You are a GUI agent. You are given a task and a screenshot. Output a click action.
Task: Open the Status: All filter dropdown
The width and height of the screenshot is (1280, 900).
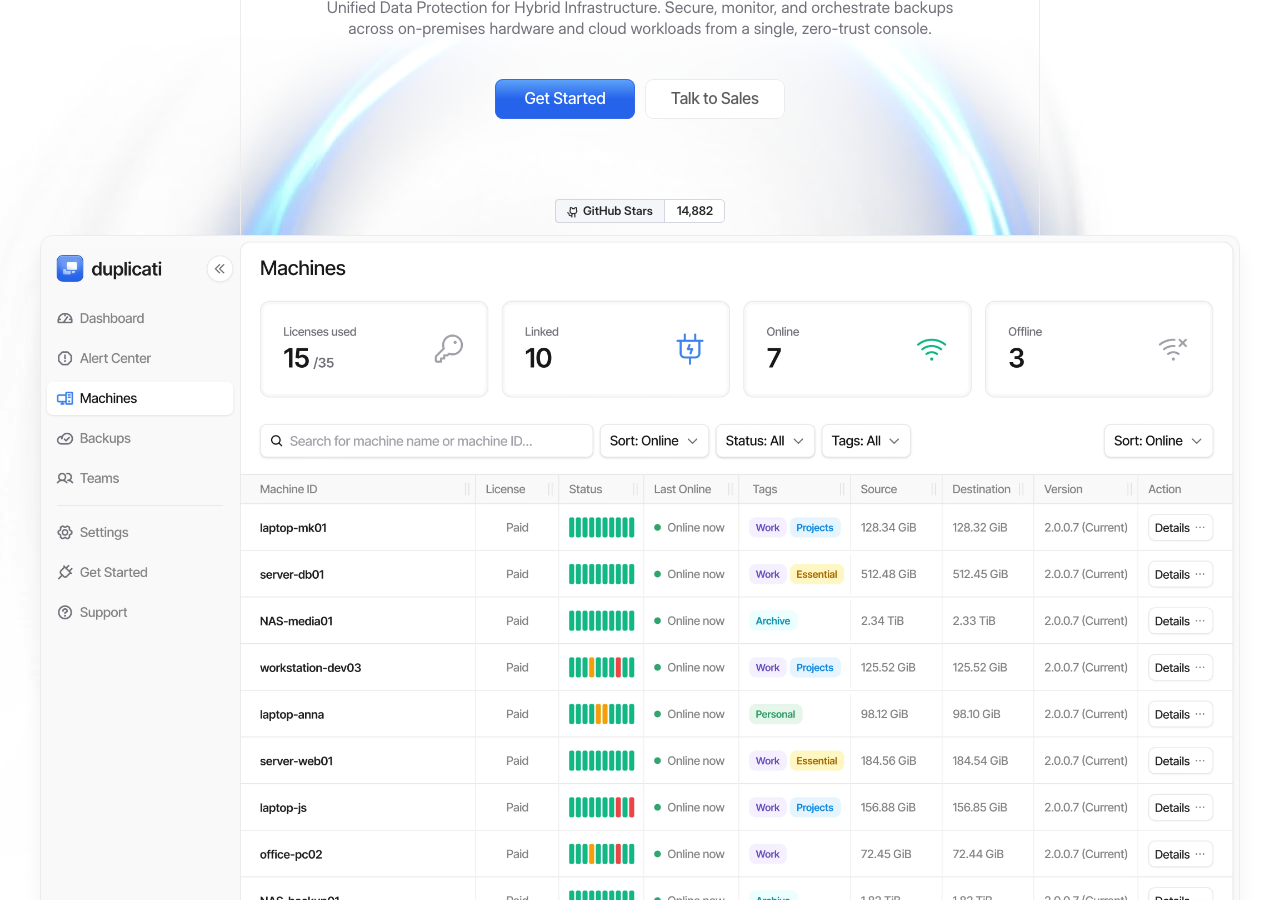click(766, 441)
